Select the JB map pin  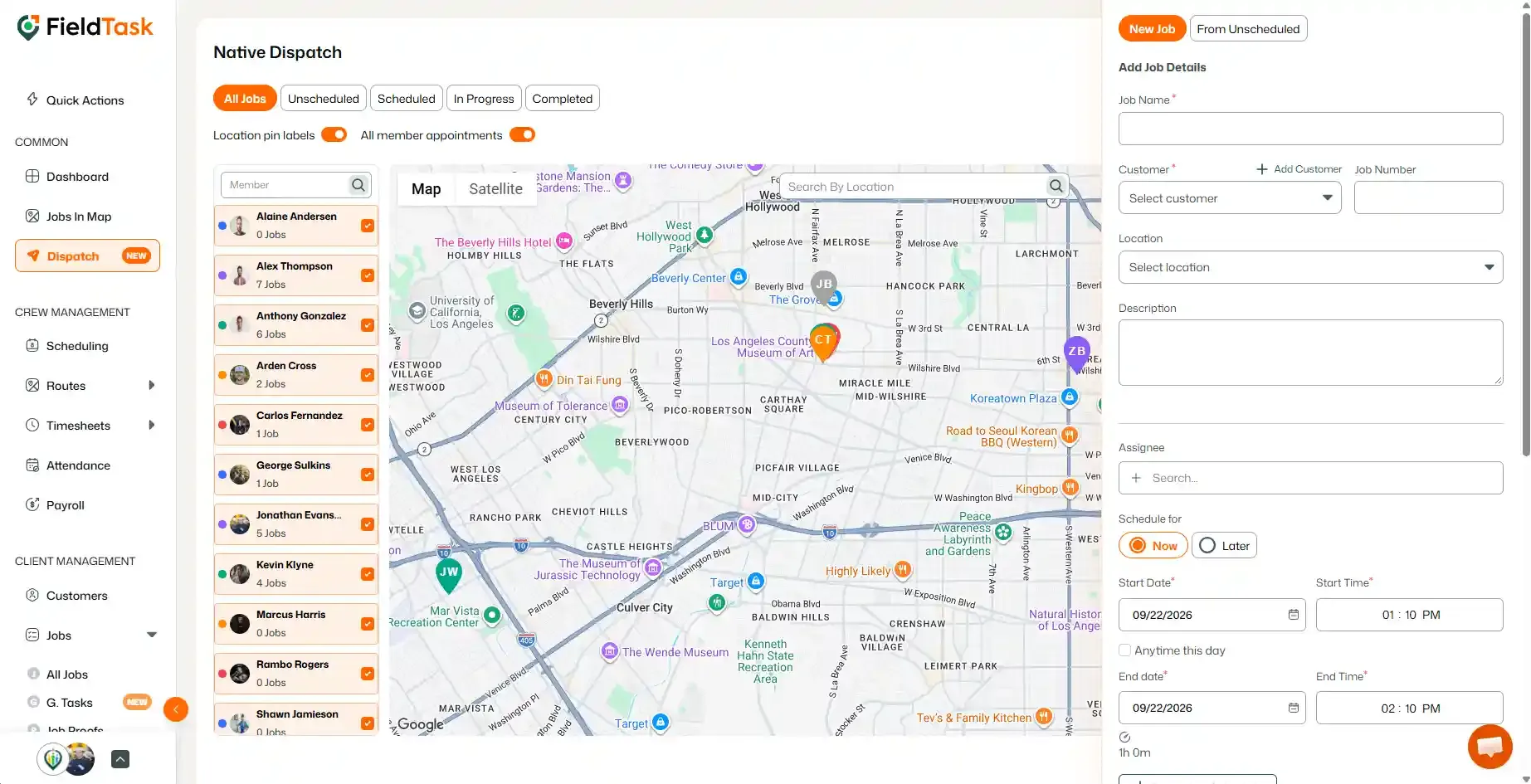point(824,286)
